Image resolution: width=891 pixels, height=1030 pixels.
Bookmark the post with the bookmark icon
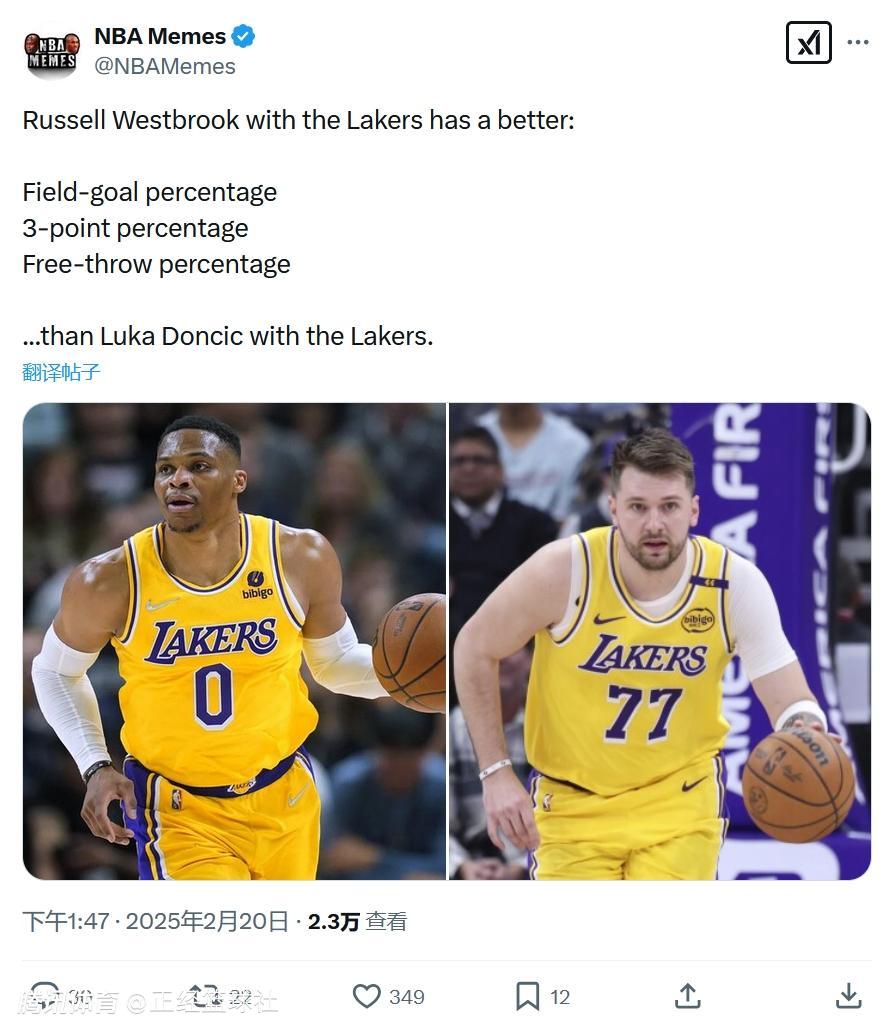(527, 996)
